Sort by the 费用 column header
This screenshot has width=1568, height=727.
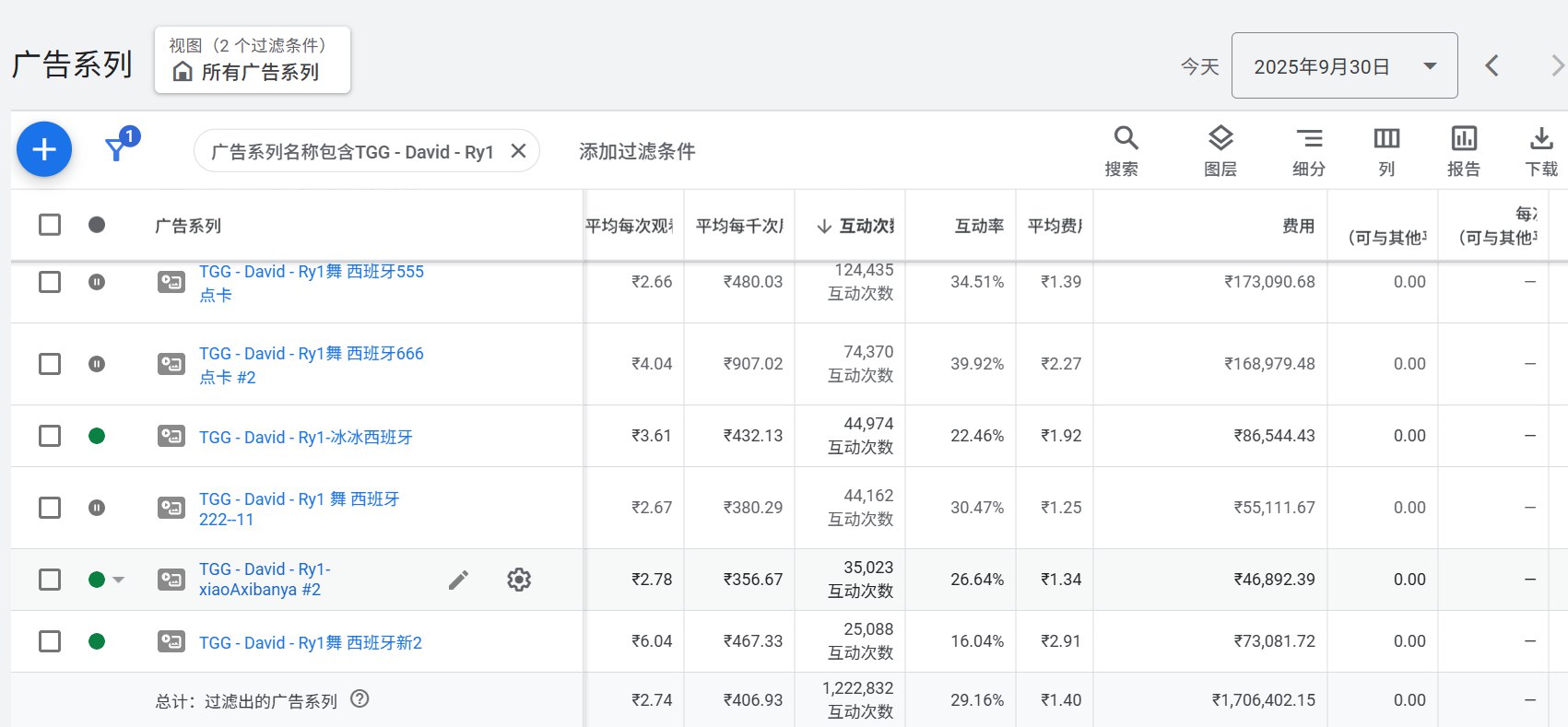click(x=1298, y=226)
